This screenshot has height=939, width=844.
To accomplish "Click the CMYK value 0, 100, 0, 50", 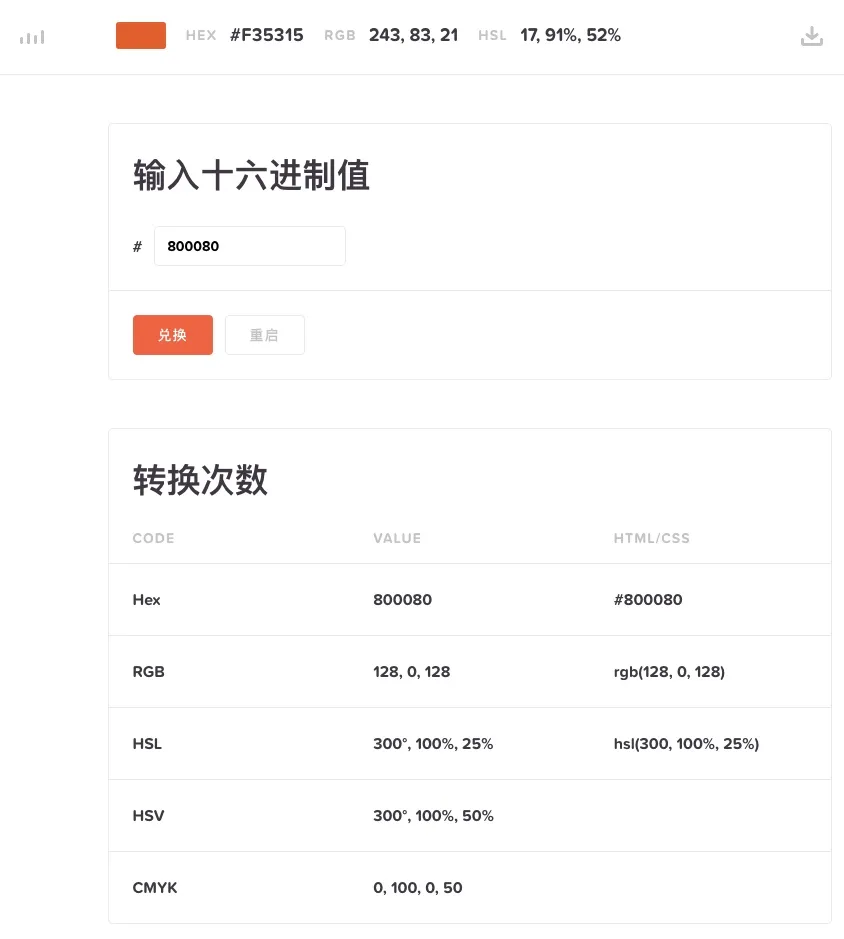I will click(417, 888).
